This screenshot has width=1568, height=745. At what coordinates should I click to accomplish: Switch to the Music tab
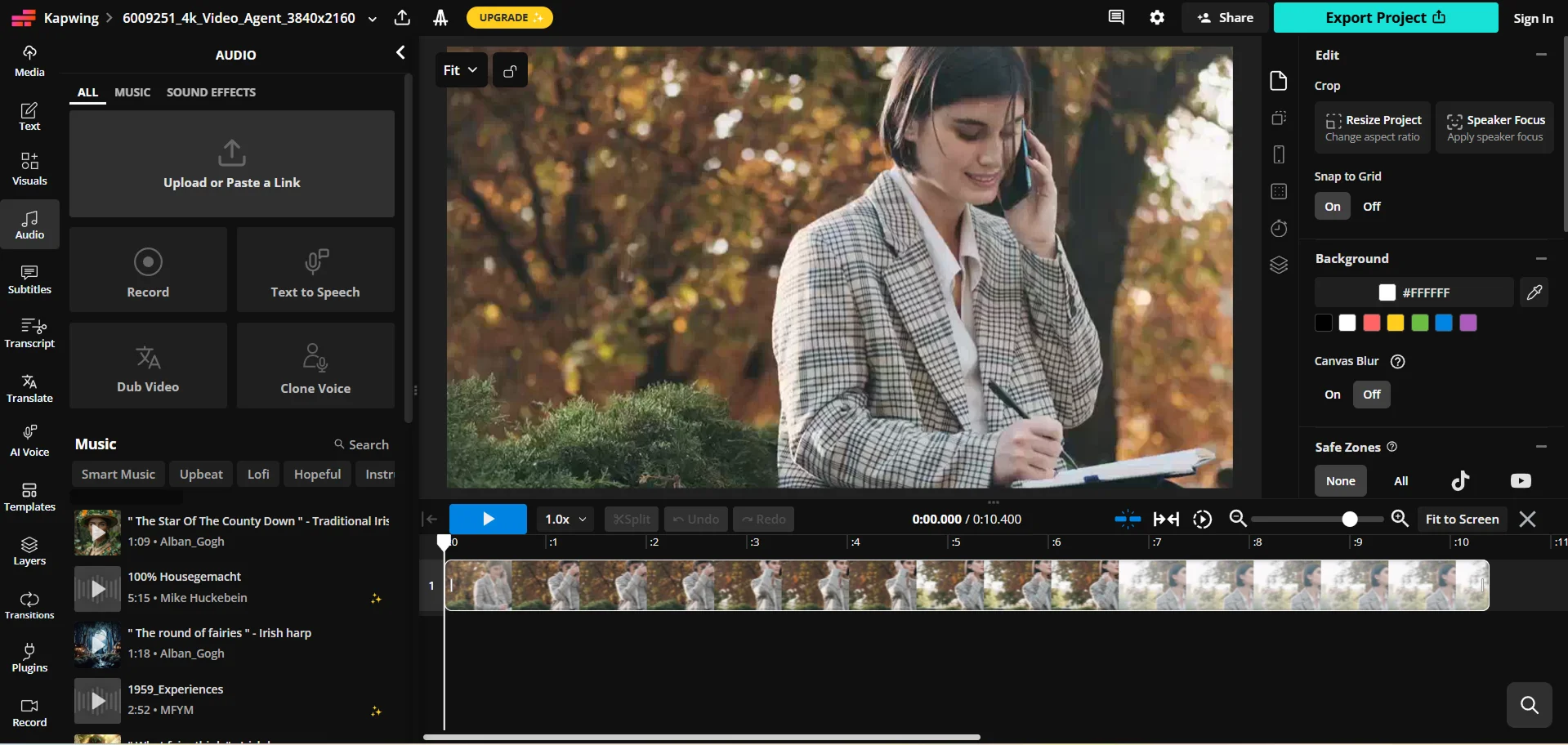coord(132,92)
